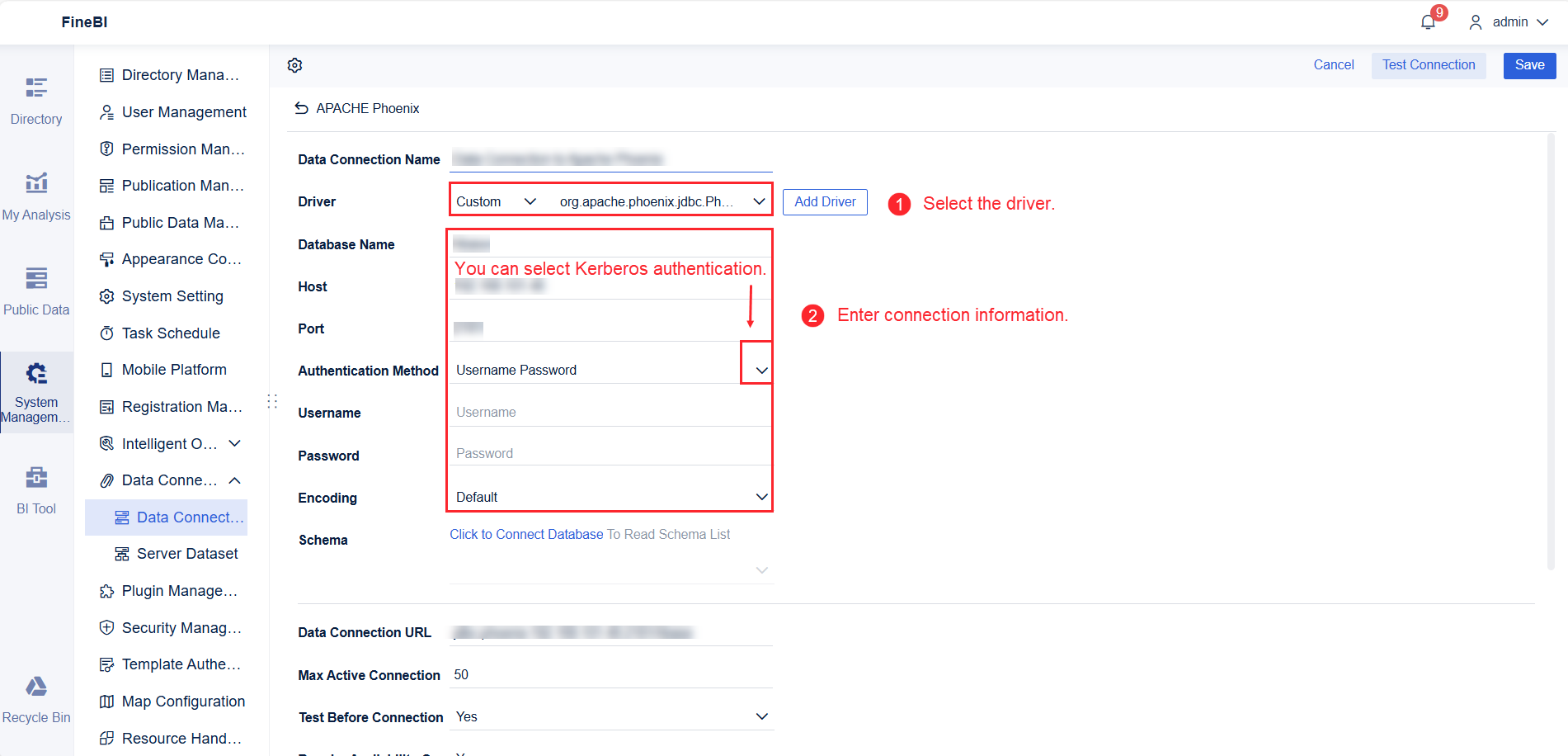1568x756 pixels.
Task: Open the Directory section icon
Action: coord(36,87)
